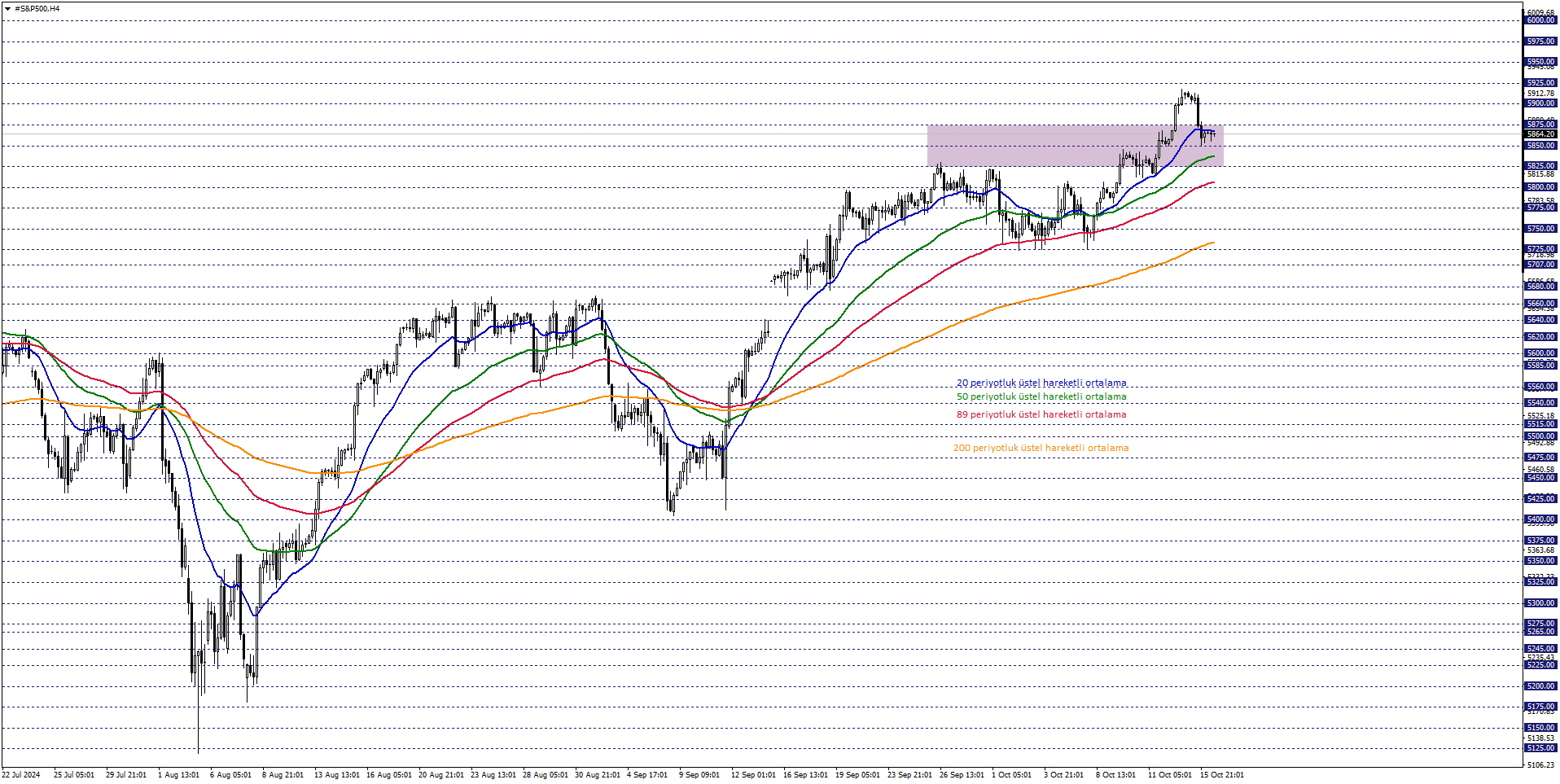Click the '26 Sep 13:01' time label

(x=962, y=775)
